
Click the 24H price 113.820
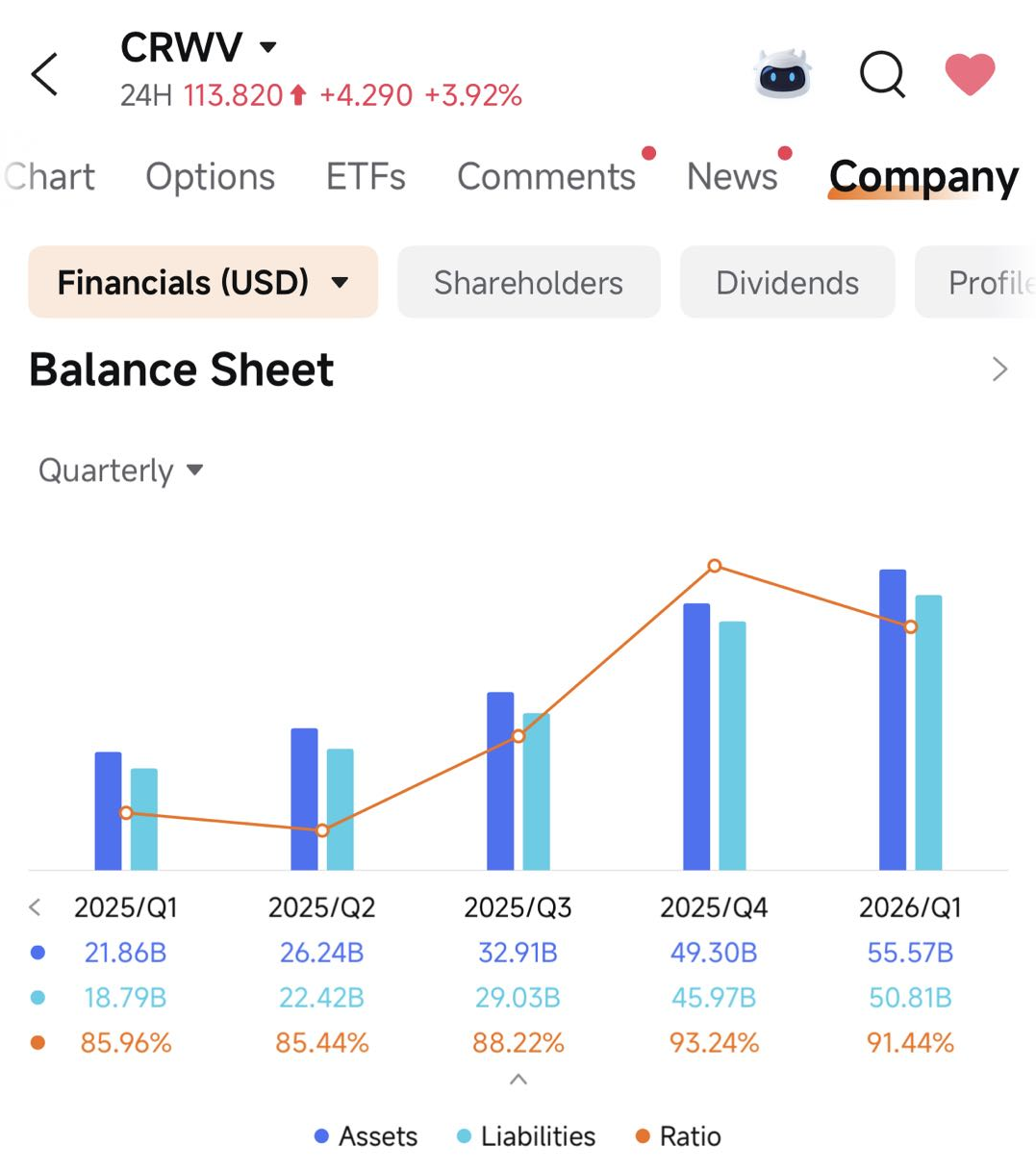click(234, 95)
